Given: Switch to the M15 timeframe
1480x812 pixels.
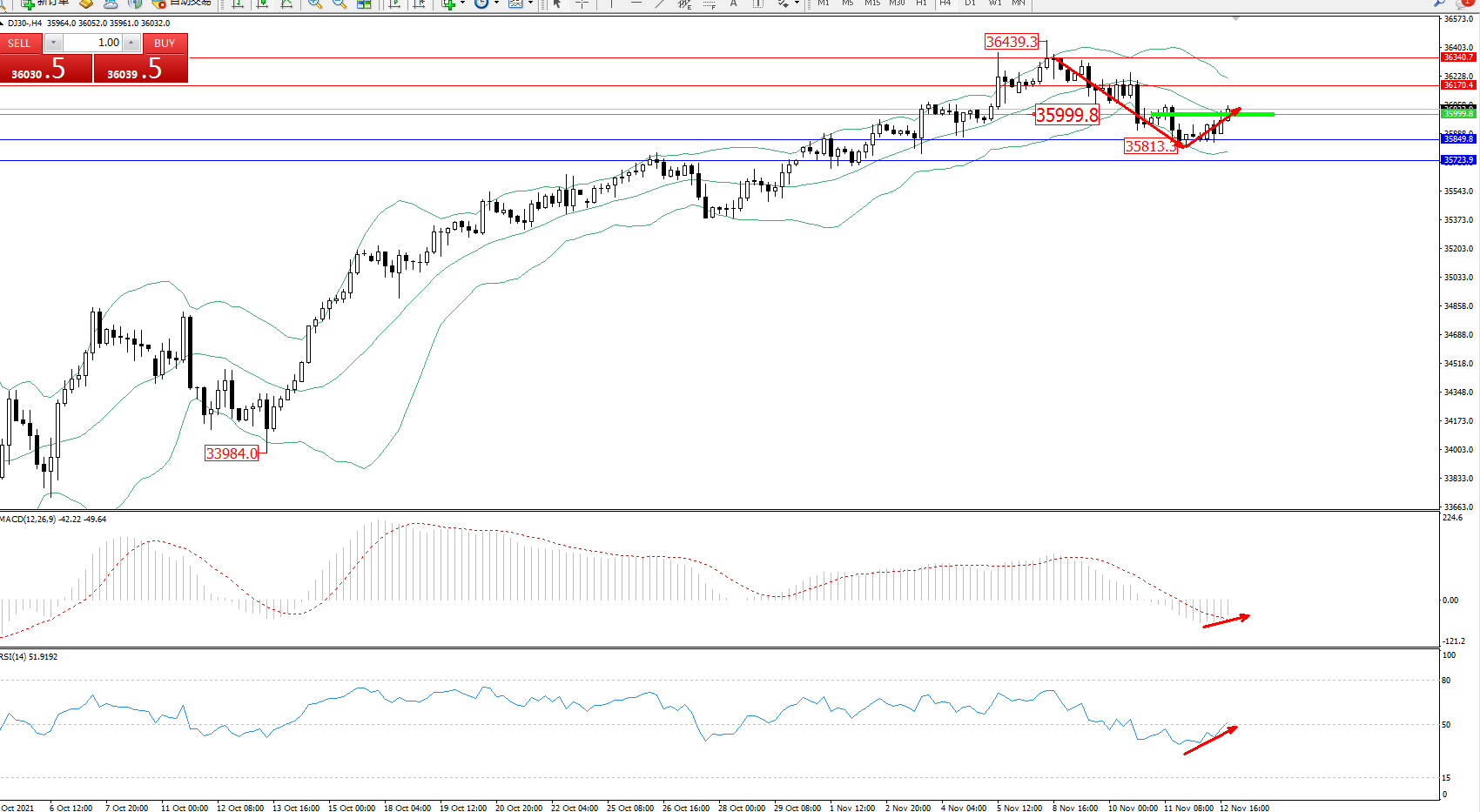Looking at the screenshot, I should click(x=871, y=3).
